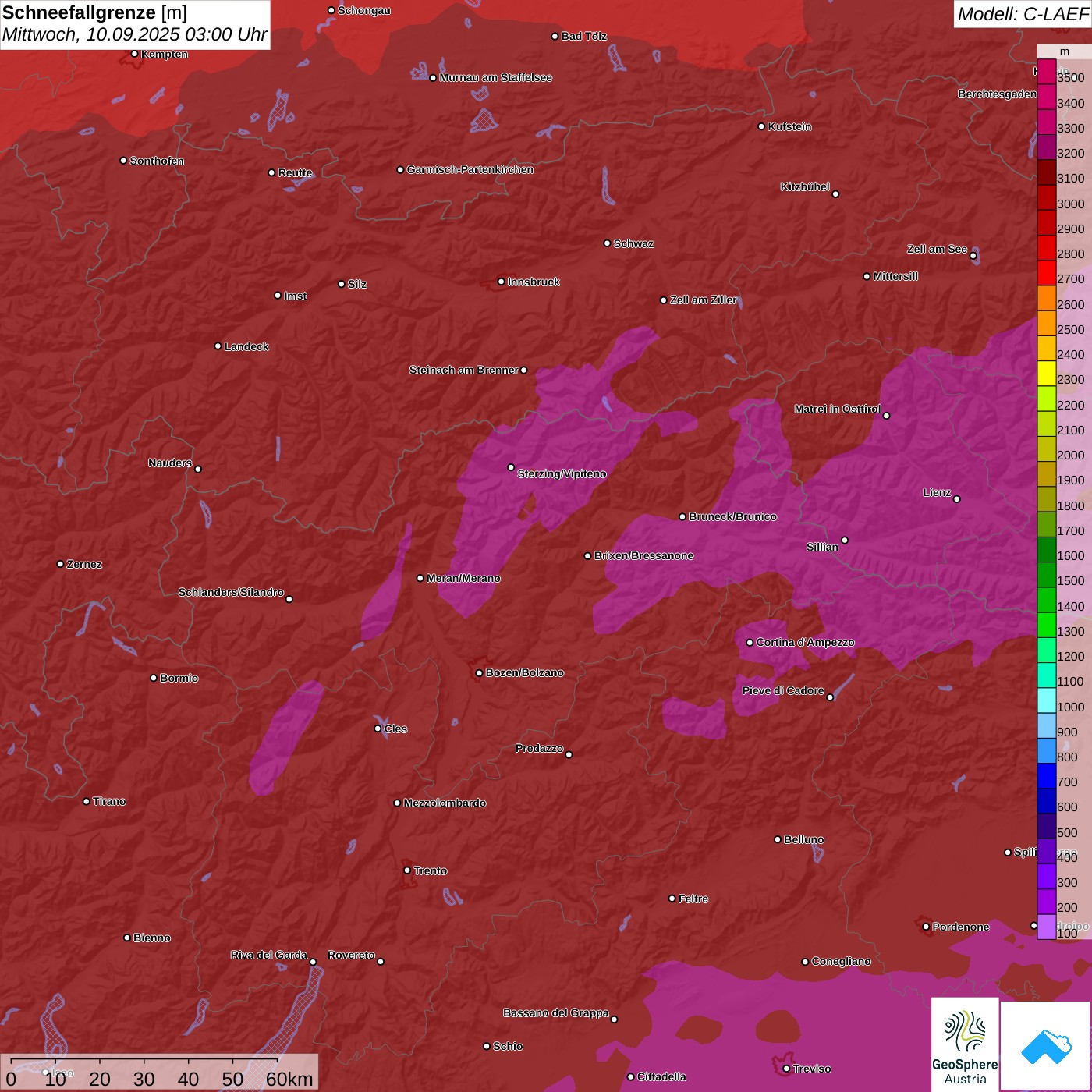Viewport: 1092px width, 1092px height.
Task: Click the Reutte label
Action: point(295,172)
